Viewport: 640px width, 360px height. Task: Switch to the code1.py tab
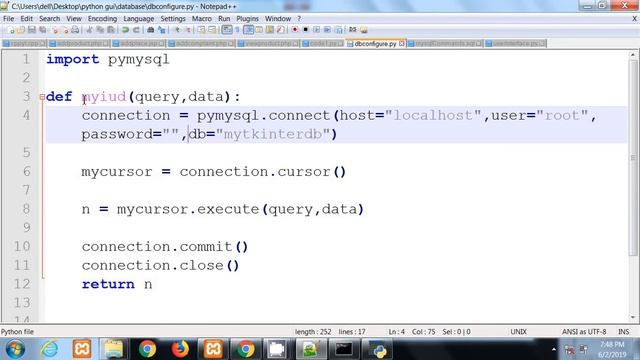pos(323,43)
